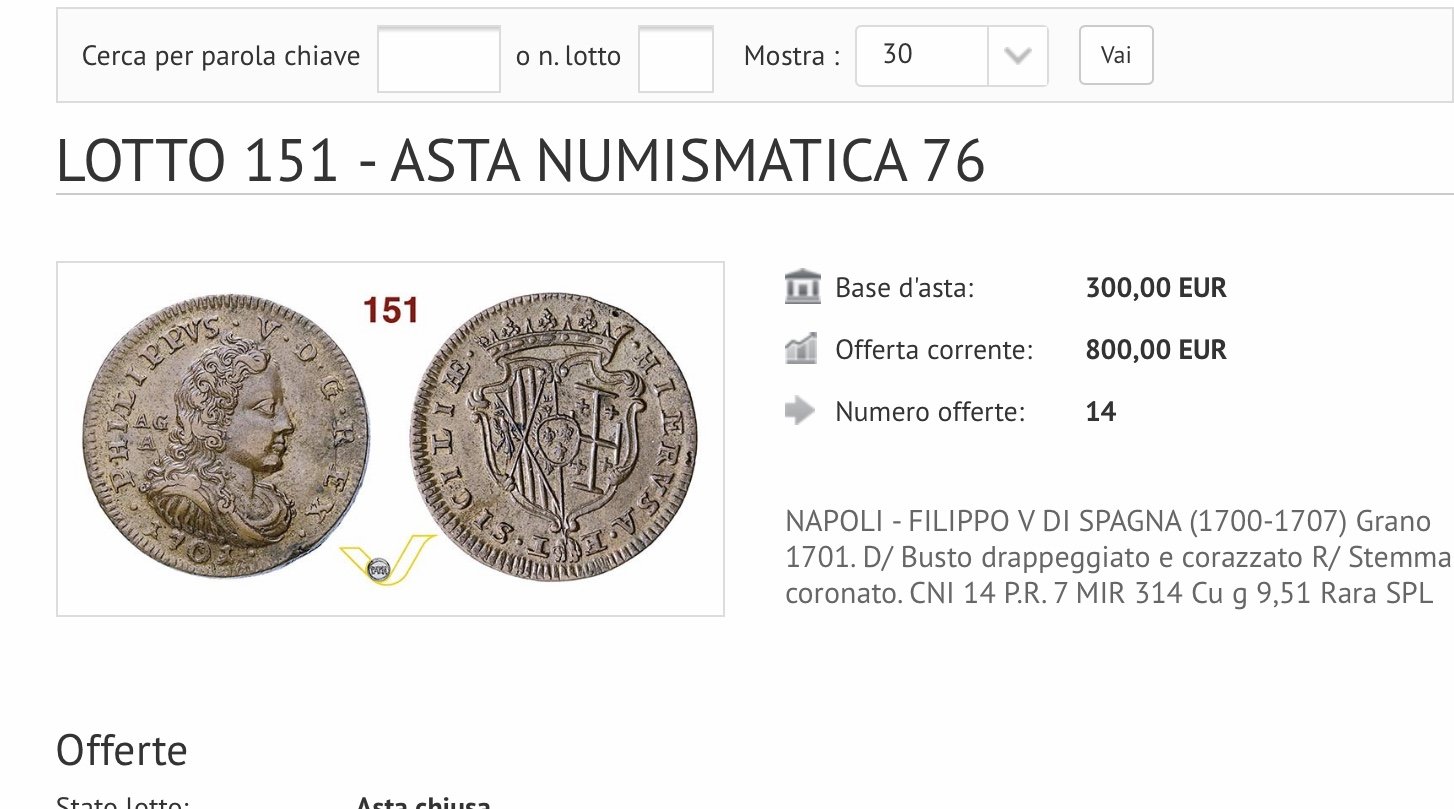Click the Numero offerte value 14
1454x809 pixels.
[x=1101, y=412]
